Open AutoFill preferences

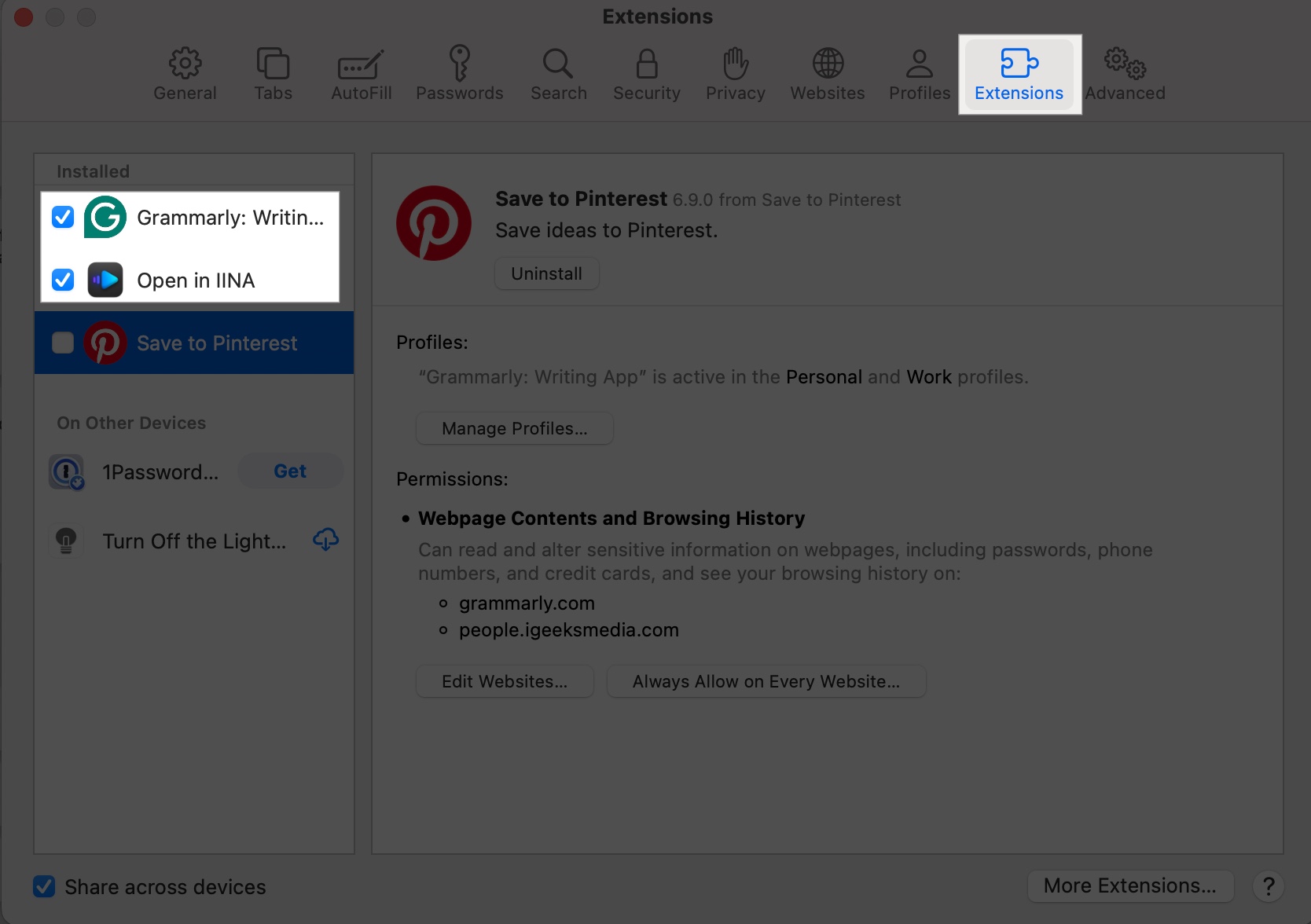[360, 73]
